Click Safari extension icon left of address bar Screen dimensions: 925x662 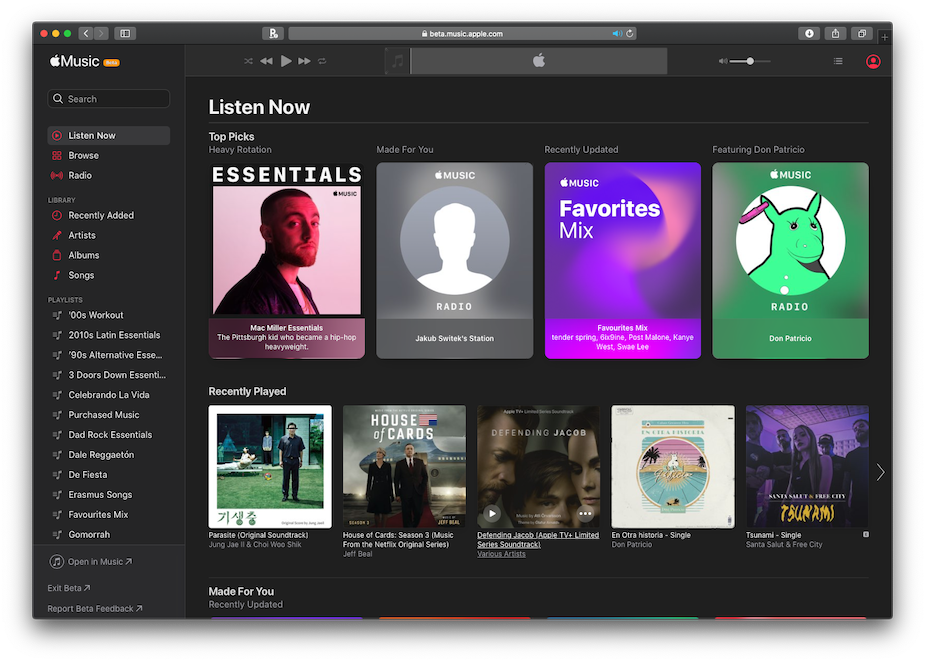273,34
